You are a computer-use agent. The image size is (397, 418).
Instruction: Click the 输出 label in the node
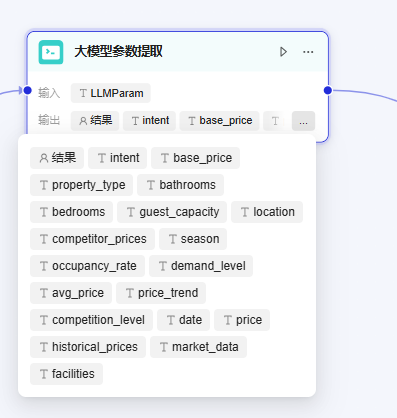(49, 120)
